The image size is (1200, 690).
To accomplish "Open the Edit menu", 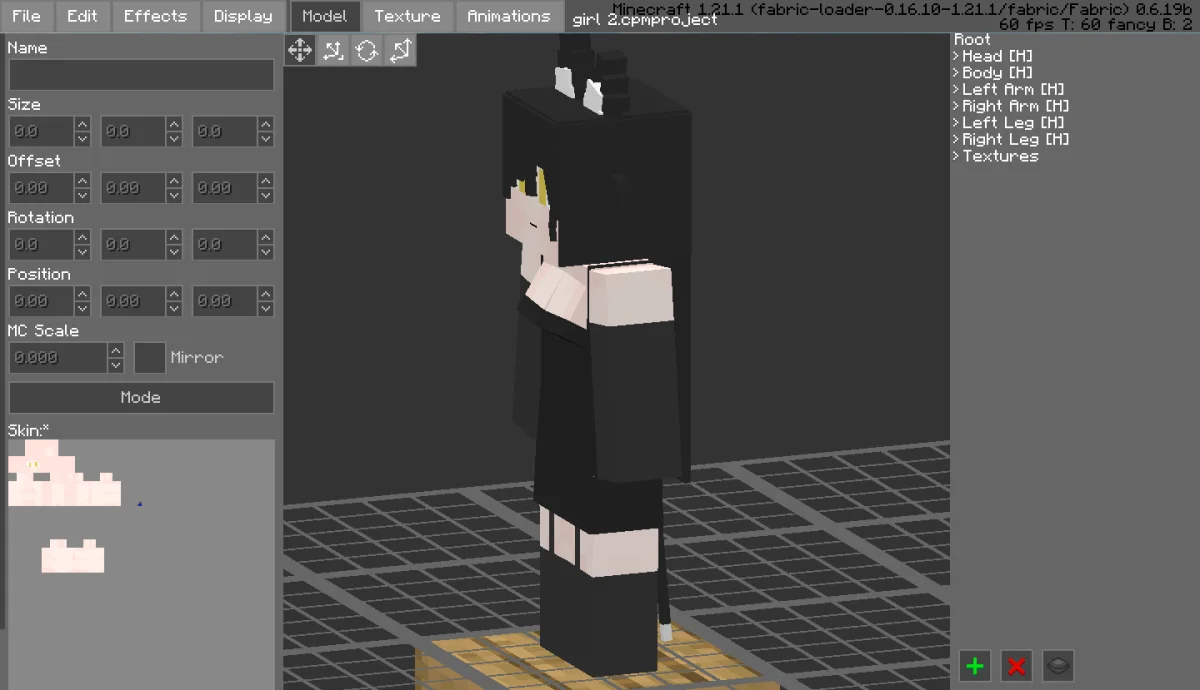I will point(83,16).
